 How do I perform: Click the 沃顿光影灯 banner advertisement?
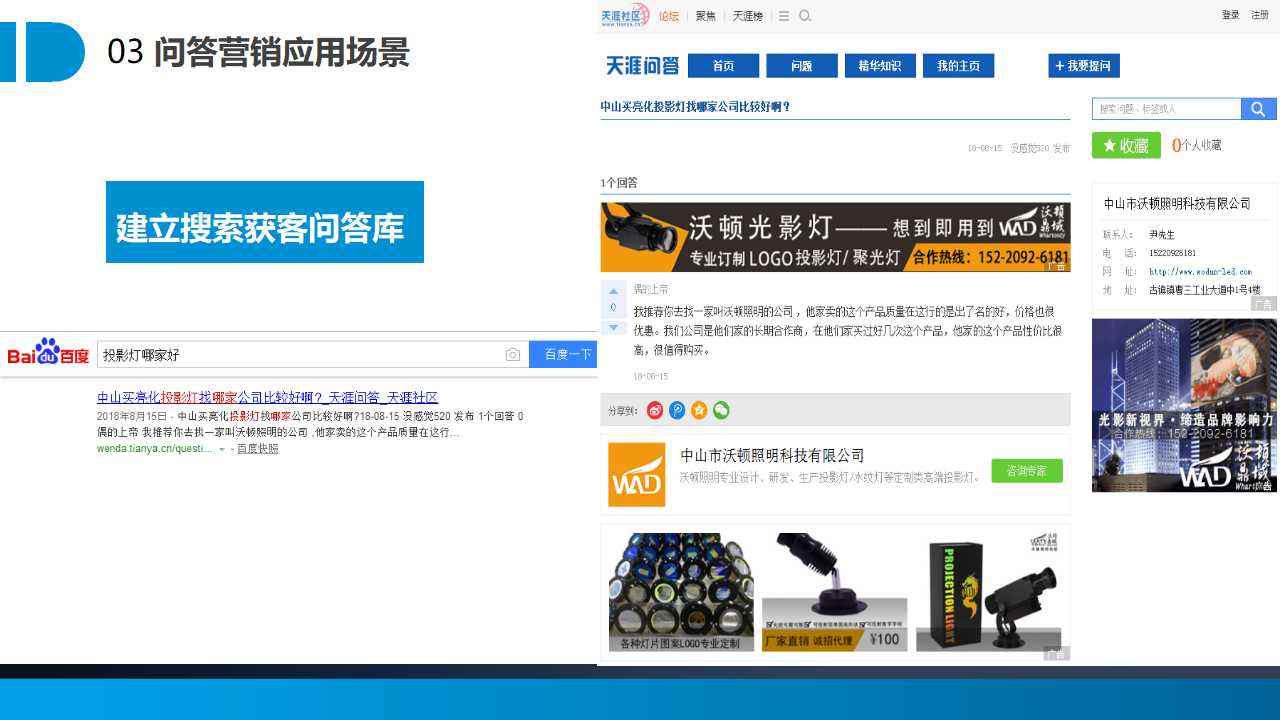coord(835,237)
